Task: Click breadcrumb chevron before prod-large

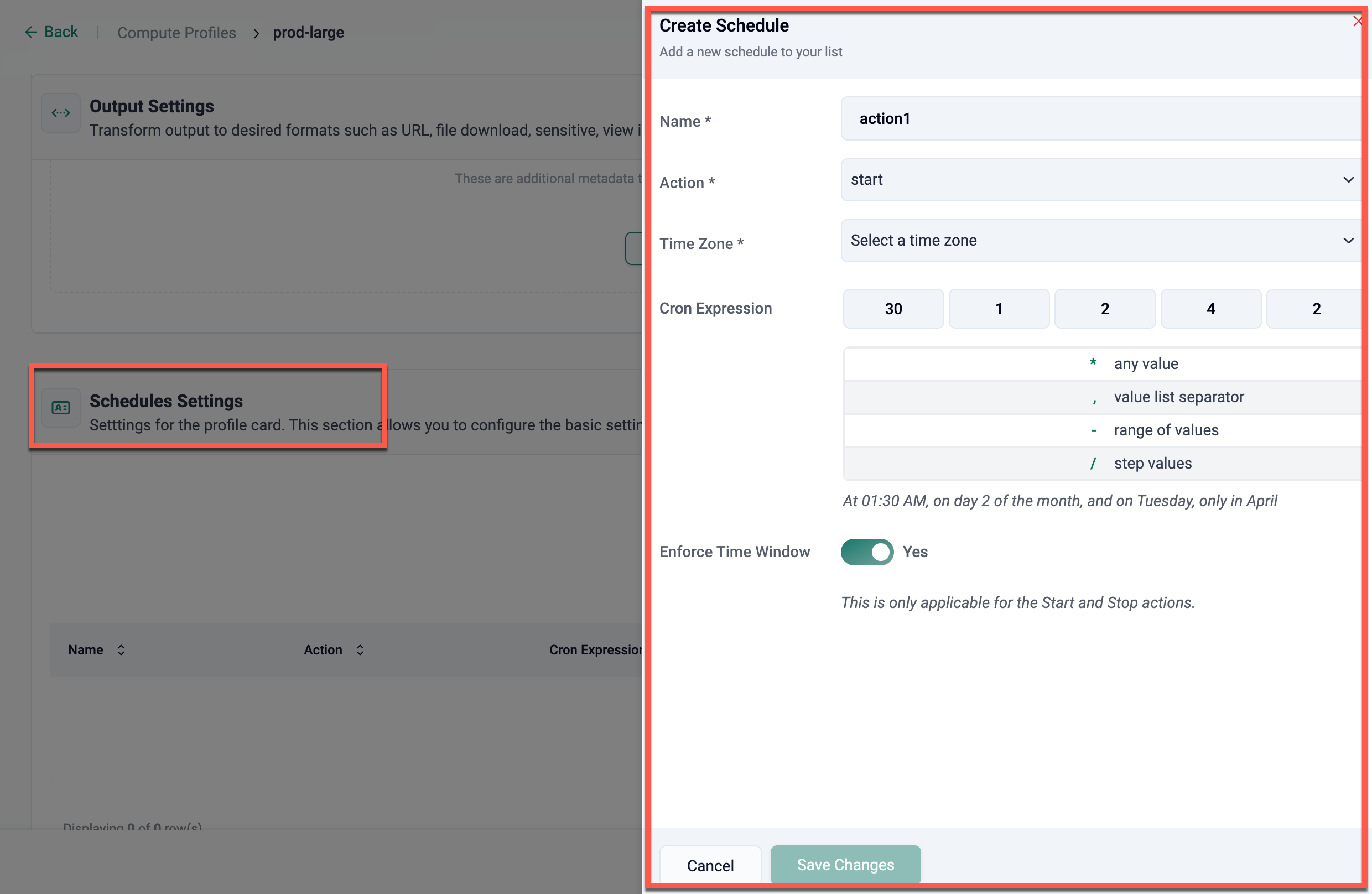Action: (x=256, y=33)
